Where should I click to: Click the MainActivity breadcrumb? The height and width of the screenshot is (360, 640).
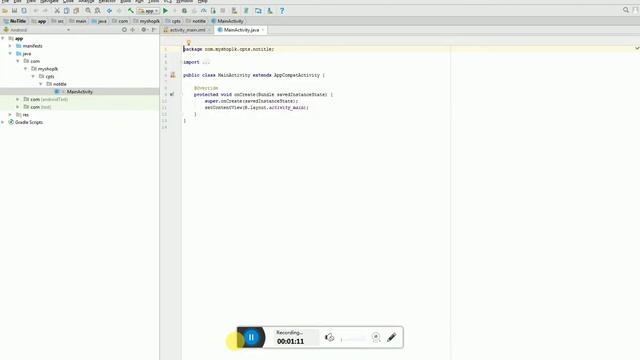click(227, 21)
